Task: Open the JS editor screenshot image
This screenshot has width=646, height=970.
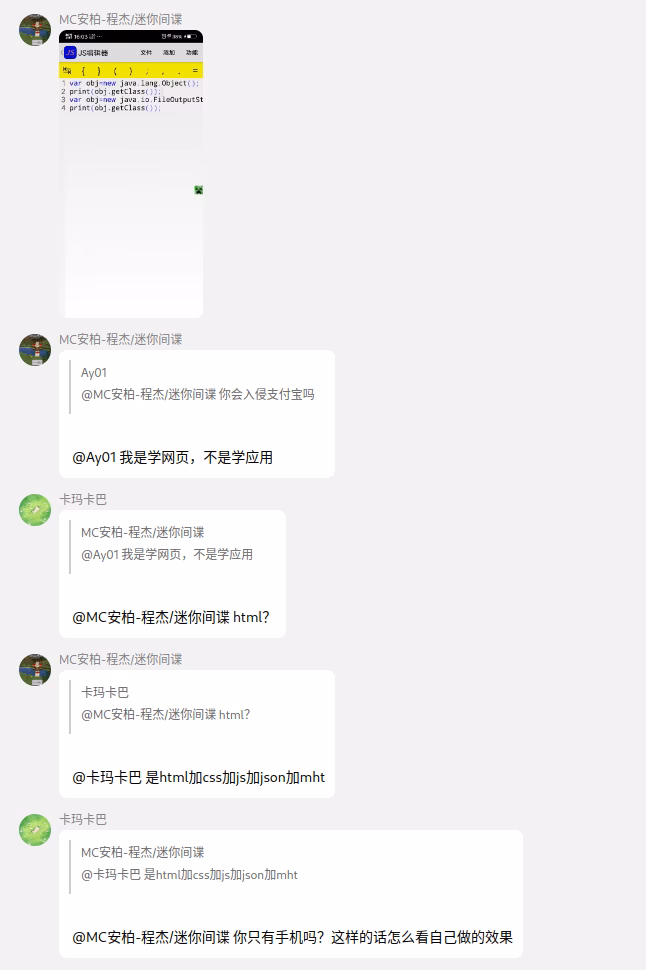Action: point(131,174)
